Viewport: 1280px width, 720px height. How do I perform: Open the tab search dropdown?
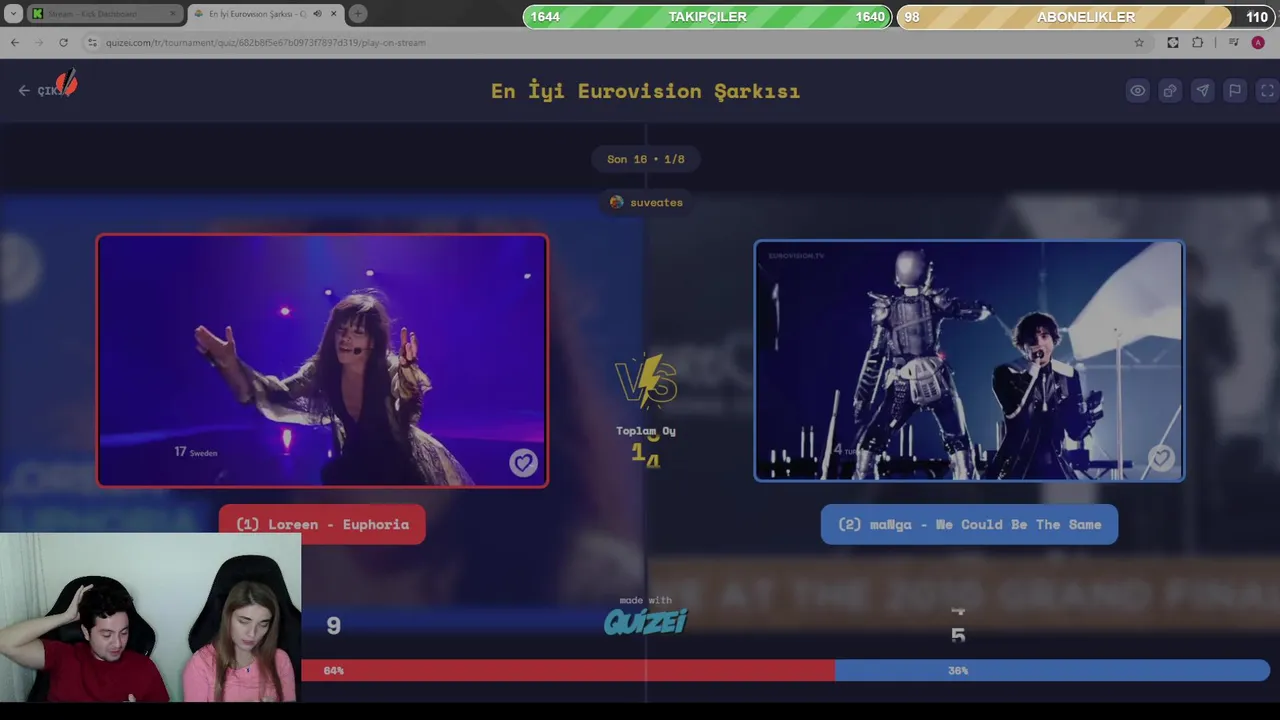13,14
